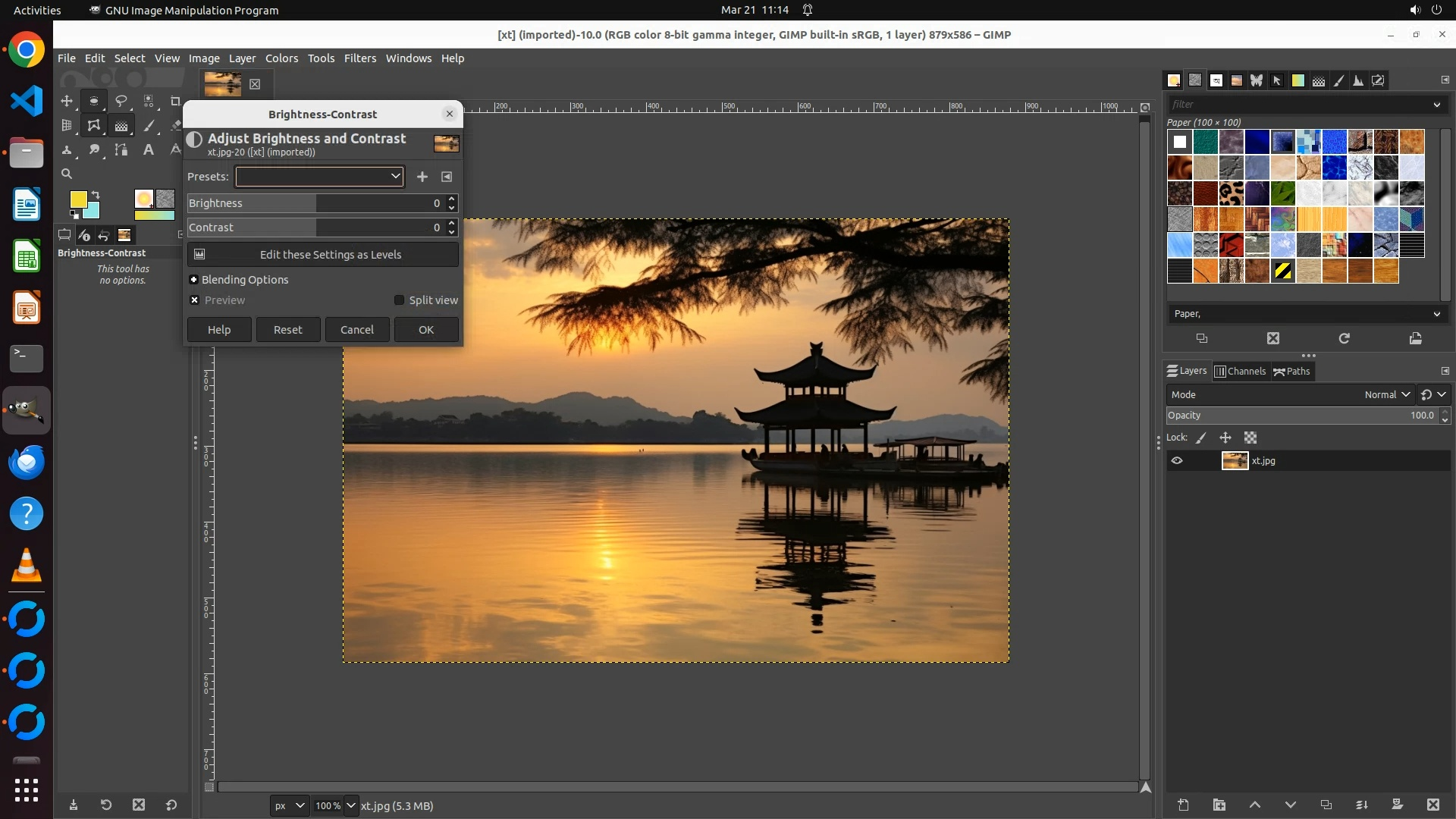Switch to the Channels tab
Viewport: 1456px width, 819px height.
pyautogui.click(x=1241, y=371)
